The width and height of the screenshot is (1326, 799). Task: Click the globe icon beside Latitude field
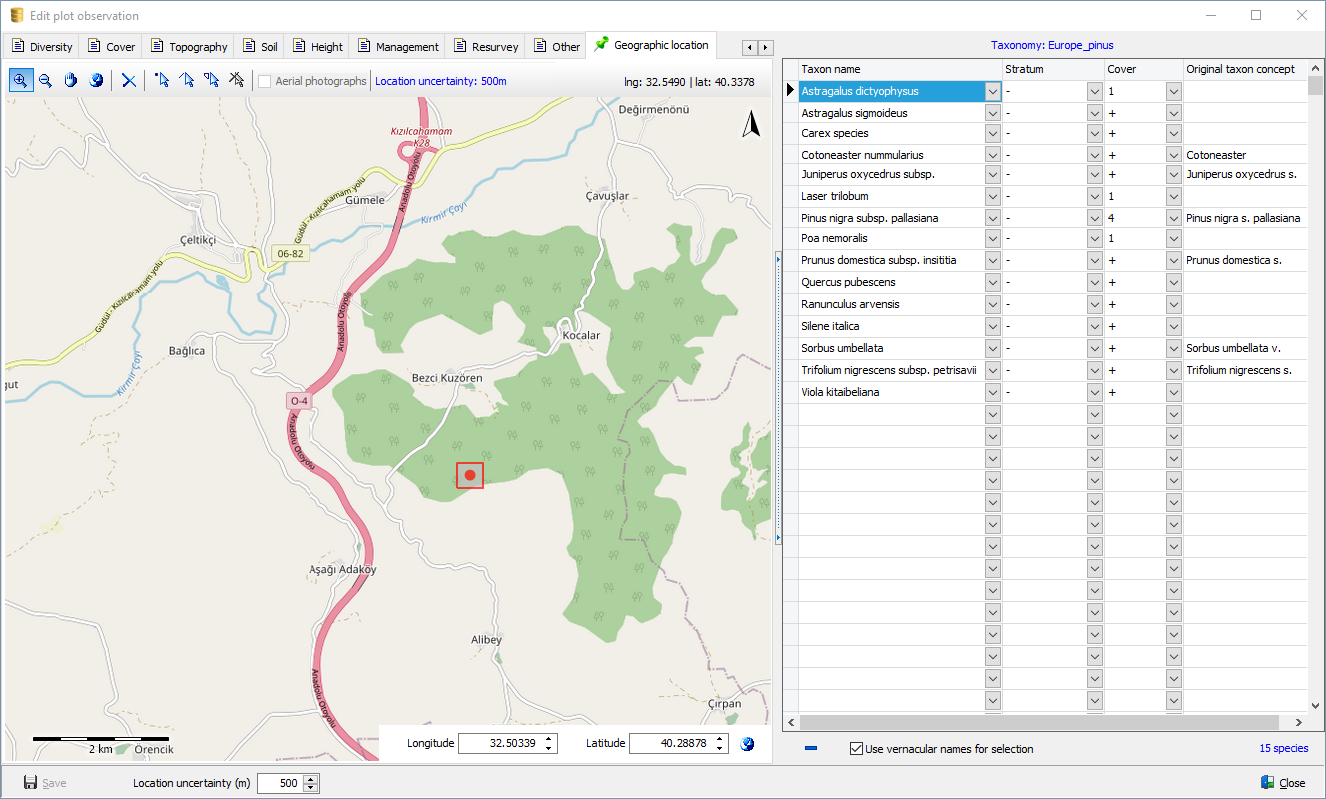(x=747, y=743)
